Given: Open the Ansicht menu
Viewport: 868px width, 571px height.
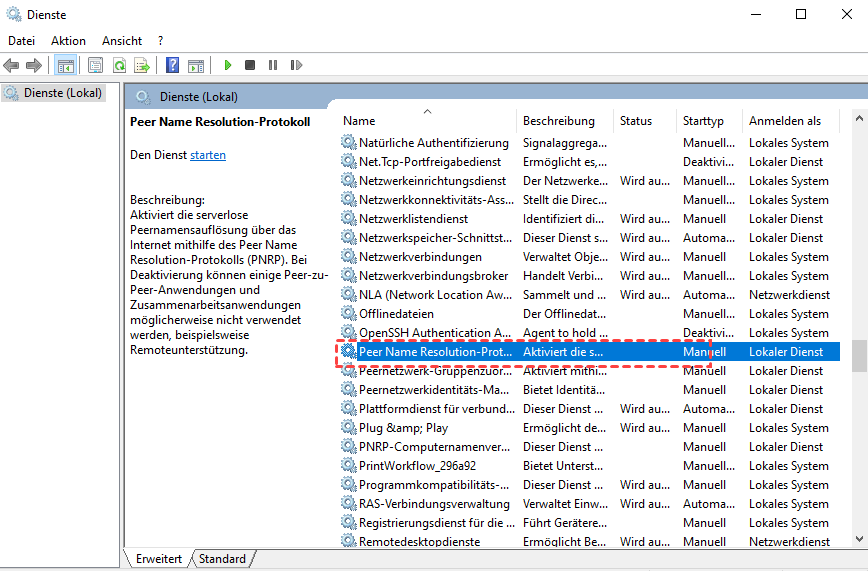Looking at the screenshot, I should coord(121,40).
